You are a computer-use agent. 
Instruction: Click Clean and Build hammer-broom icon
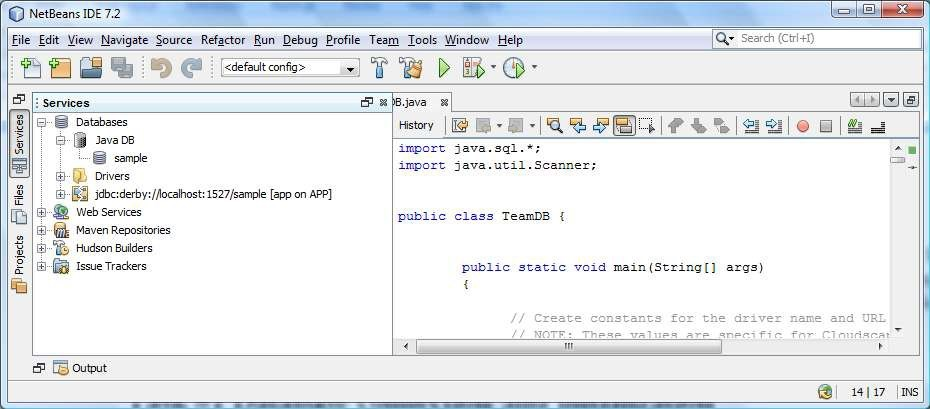click(x=410, y=68)
